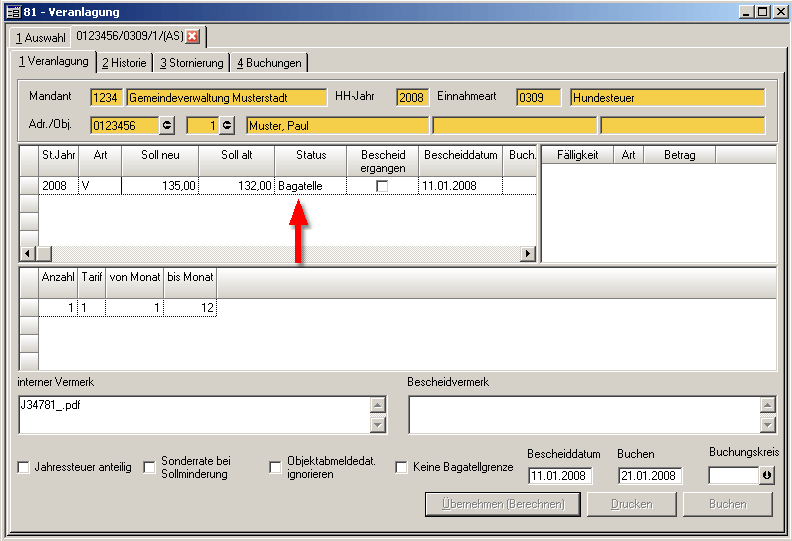Switch to the 2 Historie tab
The width and height of the screenshot is (792, 541).
coord(124,63)
